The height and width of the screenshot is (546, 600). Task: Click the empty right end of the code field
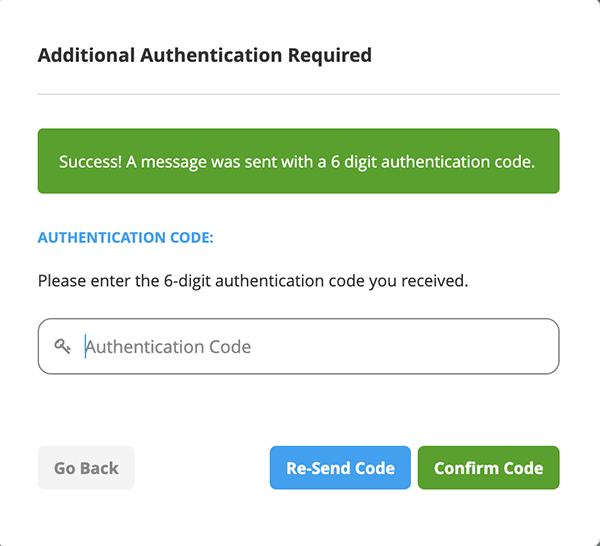[x=500, y=347]
